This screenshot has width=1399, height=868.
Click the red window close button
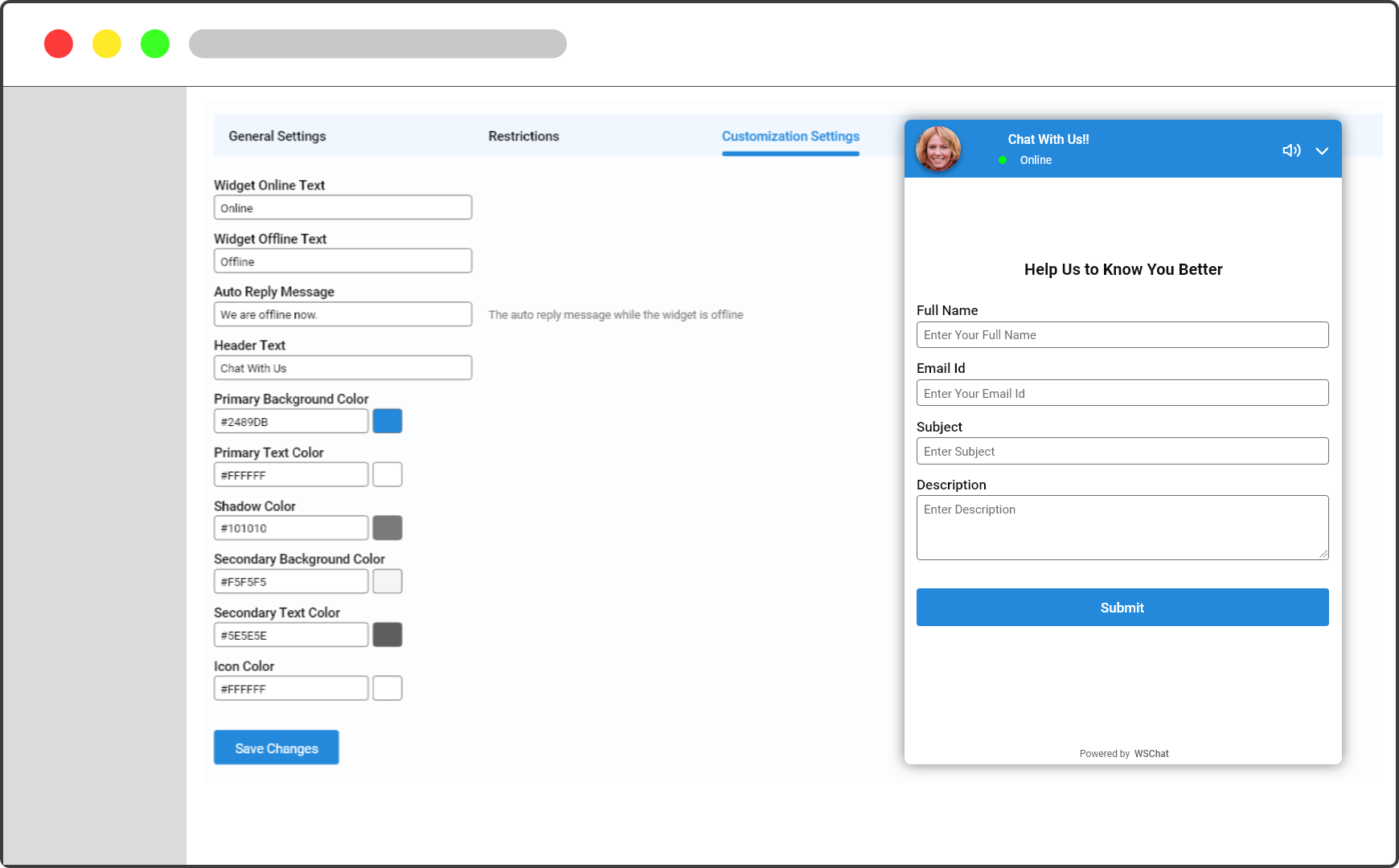click(x=59, y=43)
